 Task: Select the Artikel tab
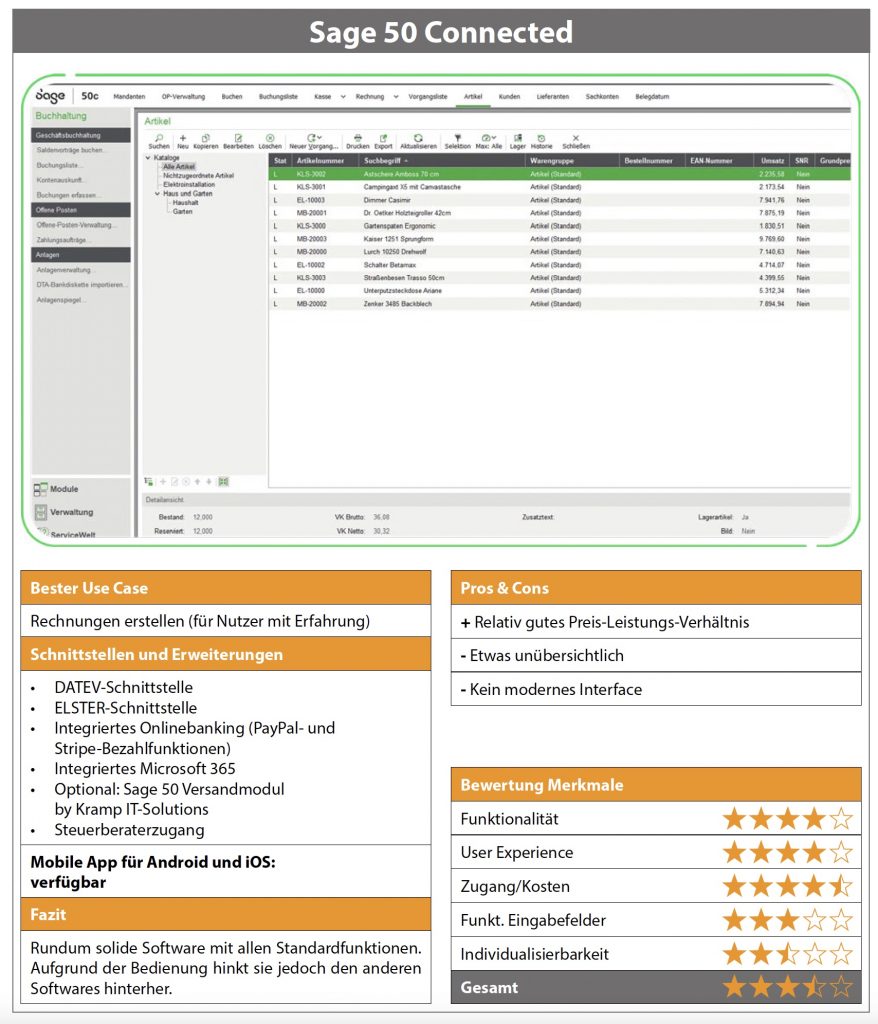tap(473, 97)
